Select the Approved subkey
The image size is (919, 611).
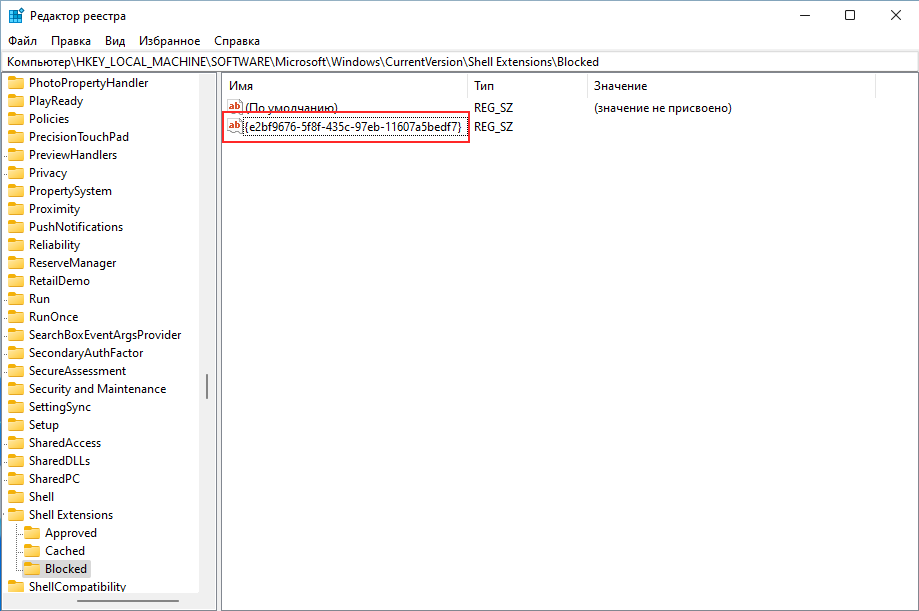coord(71,533)
